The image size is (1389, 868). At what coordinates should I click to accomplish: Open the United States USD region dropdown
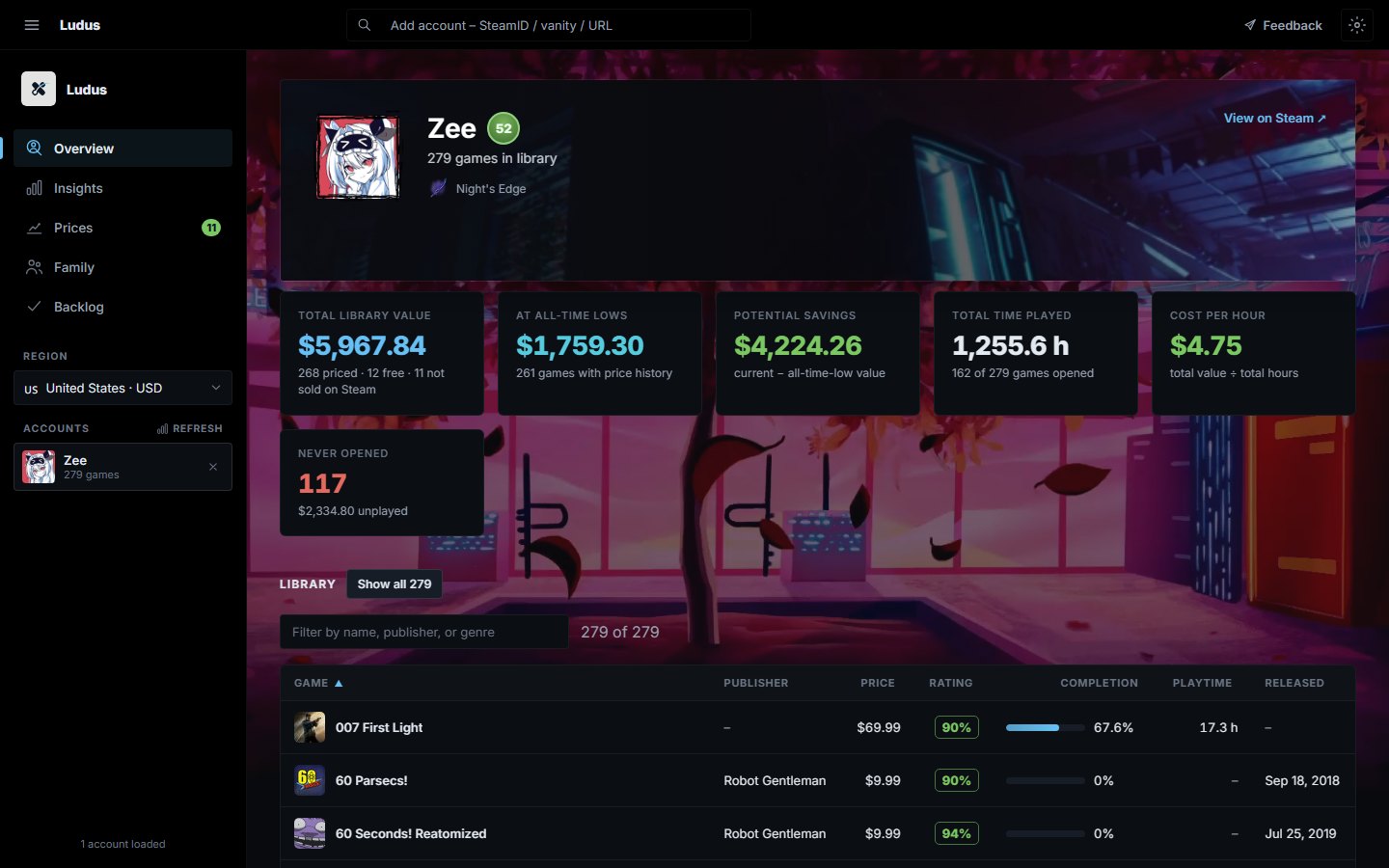123,388
